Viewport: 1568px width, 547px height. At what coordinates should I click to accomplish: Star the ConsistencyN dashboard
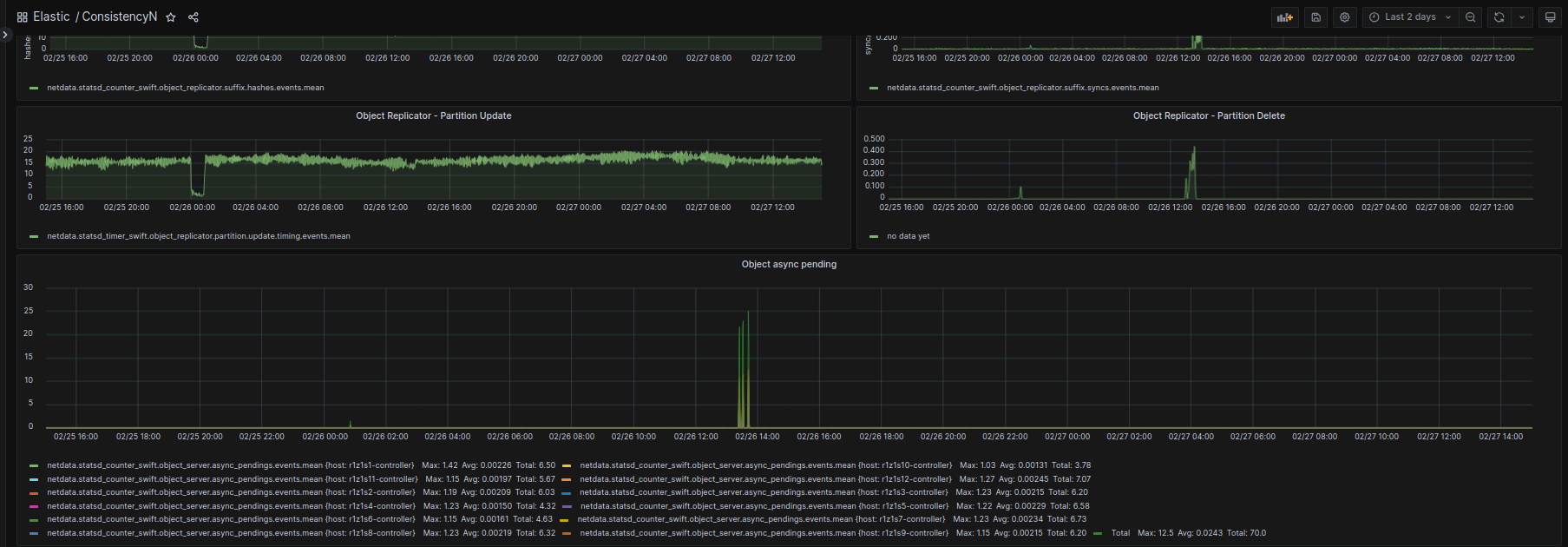[171, 17]
